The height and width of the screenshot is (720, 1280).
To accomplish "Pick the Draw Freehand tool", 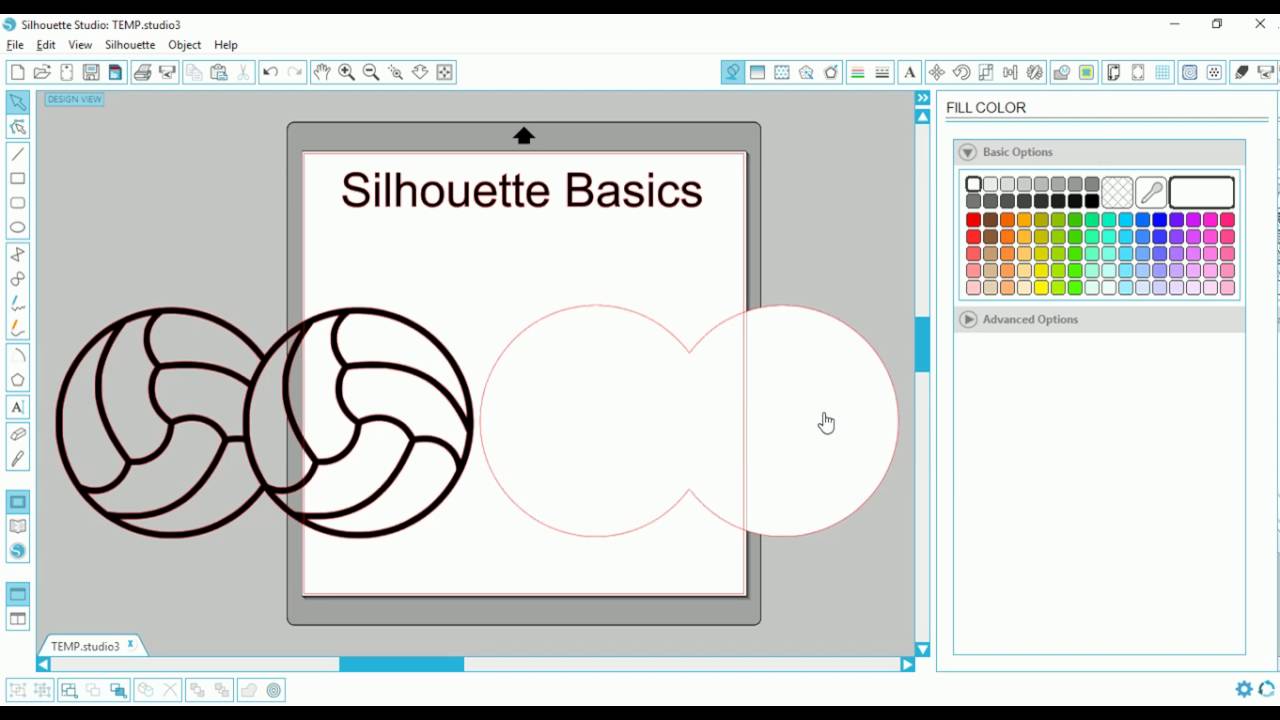I will coord(17,303).
